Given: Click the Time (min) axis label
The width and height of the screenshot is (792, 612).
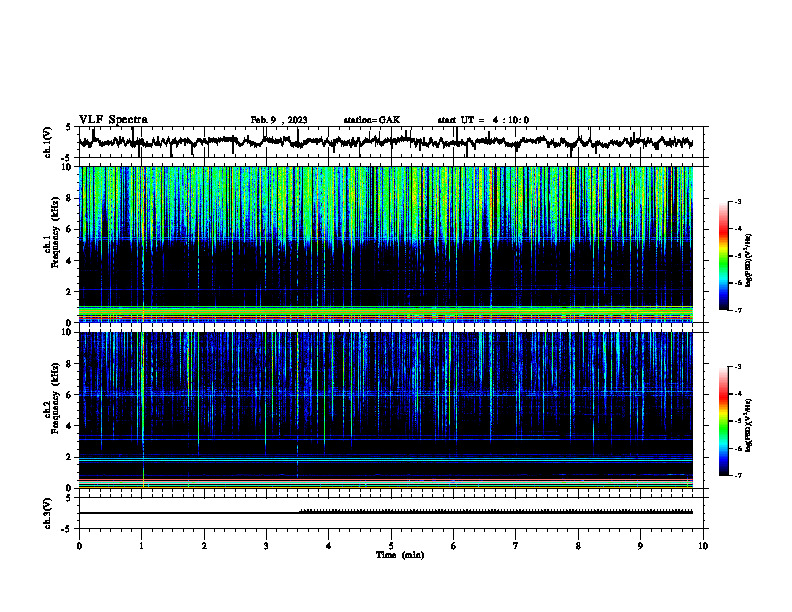Looking at the screenshot, I should (x=400, y=555).
